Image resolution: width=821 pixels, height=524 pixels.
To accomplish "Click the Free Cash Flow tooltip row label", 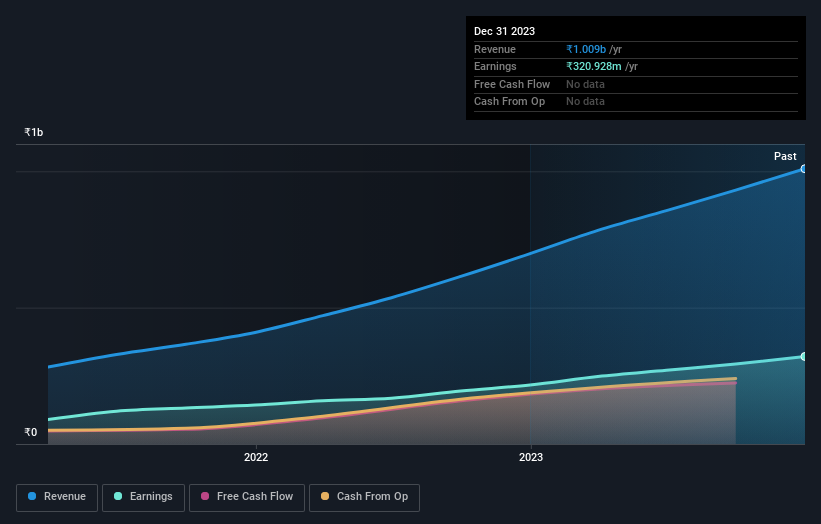I will pyautogui.click(x=512, y=84).
